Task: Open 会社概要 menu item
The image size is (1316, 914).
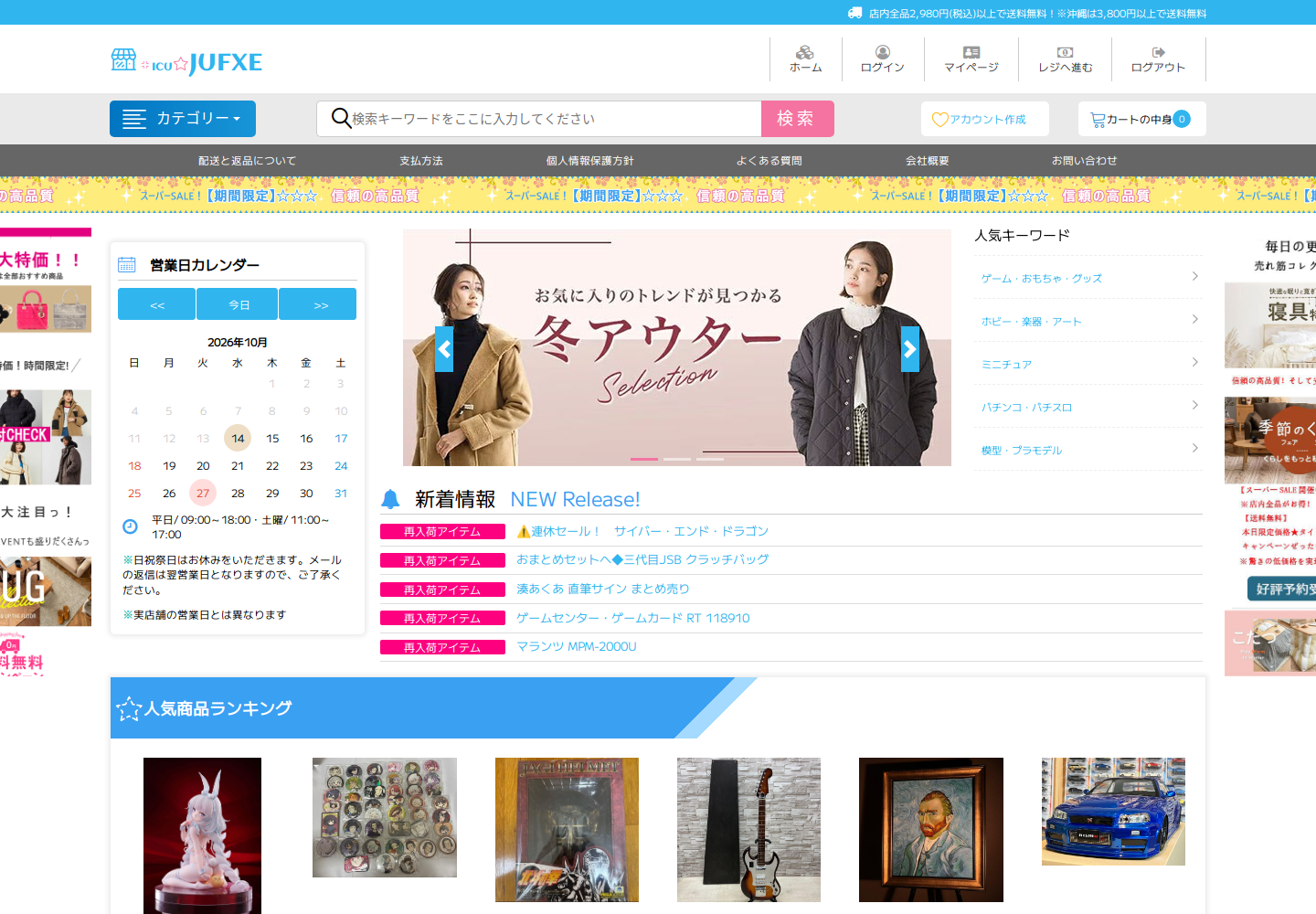Action: click(928, 161)
